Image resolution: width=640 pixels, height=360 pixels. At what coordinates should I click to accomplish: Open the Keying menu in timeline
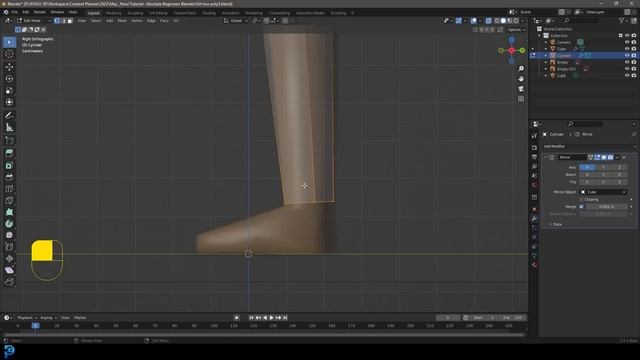[48, 318]
